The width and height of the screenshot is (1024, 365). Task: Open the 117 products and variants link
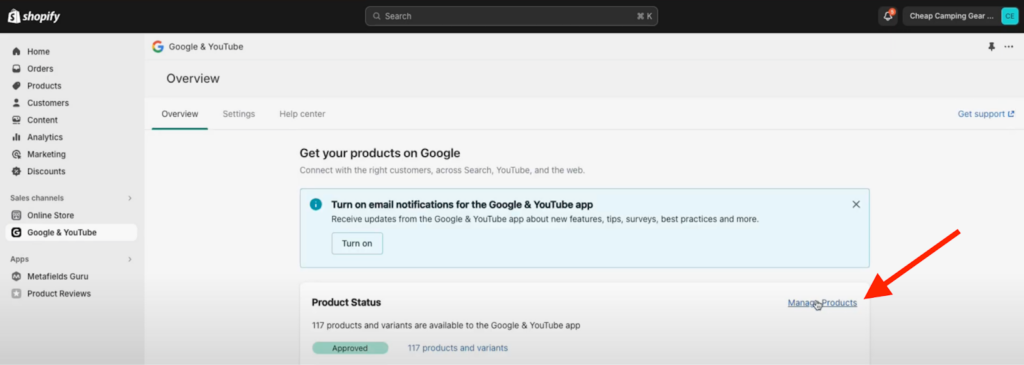[x=458, y=348]
